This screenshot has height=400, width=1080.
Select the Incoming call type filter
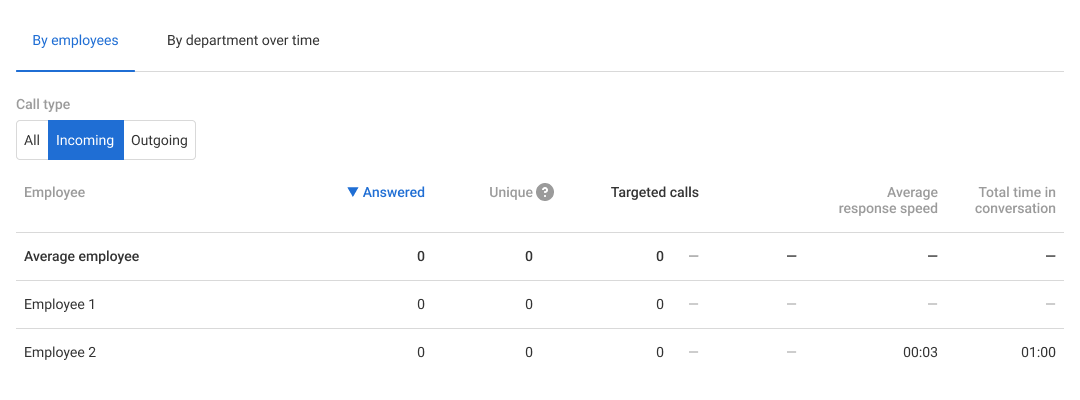click(x=85, y=140)
